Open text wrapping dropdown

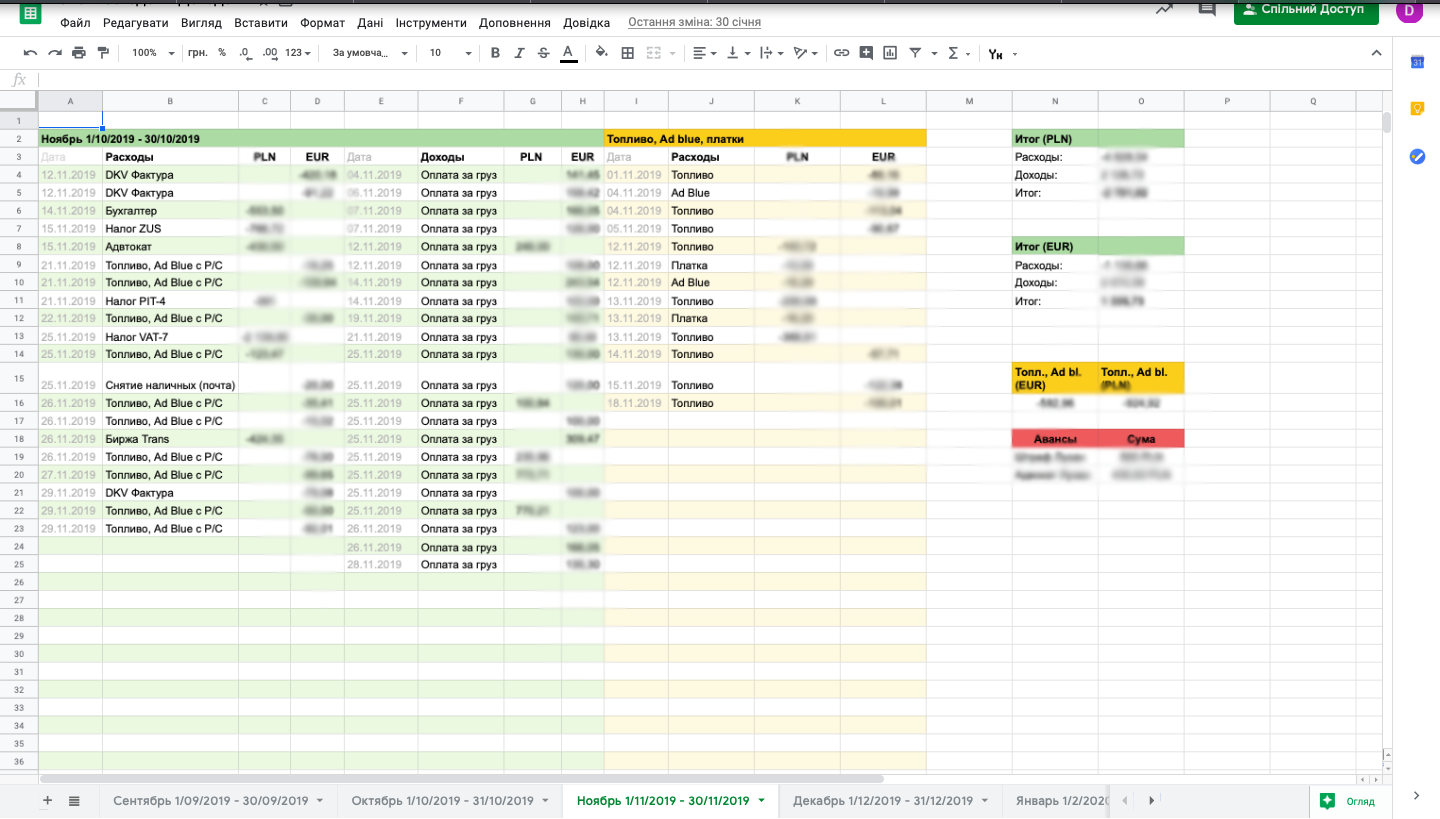click(x=771, y=53)
